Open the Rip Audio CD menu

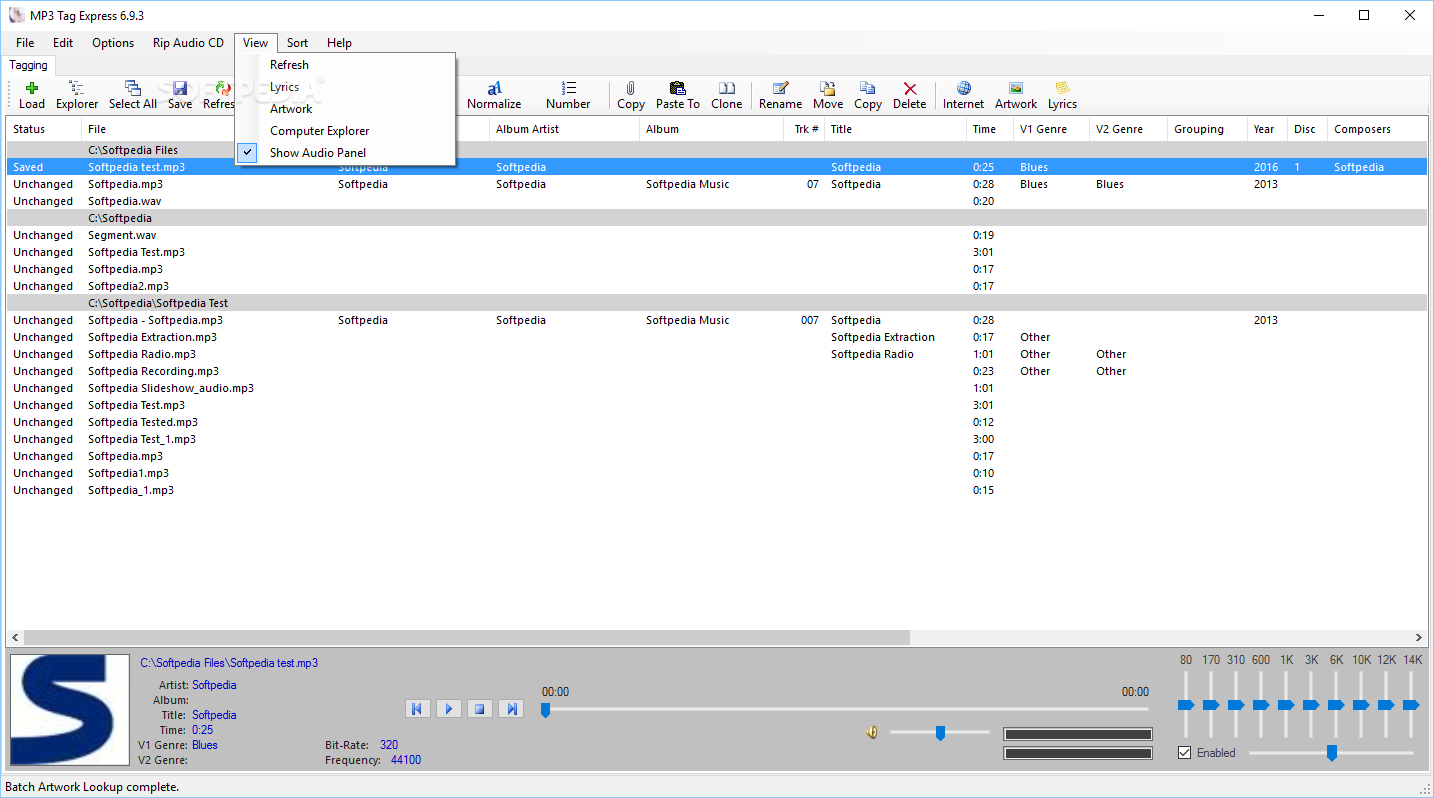click(188, 43)
